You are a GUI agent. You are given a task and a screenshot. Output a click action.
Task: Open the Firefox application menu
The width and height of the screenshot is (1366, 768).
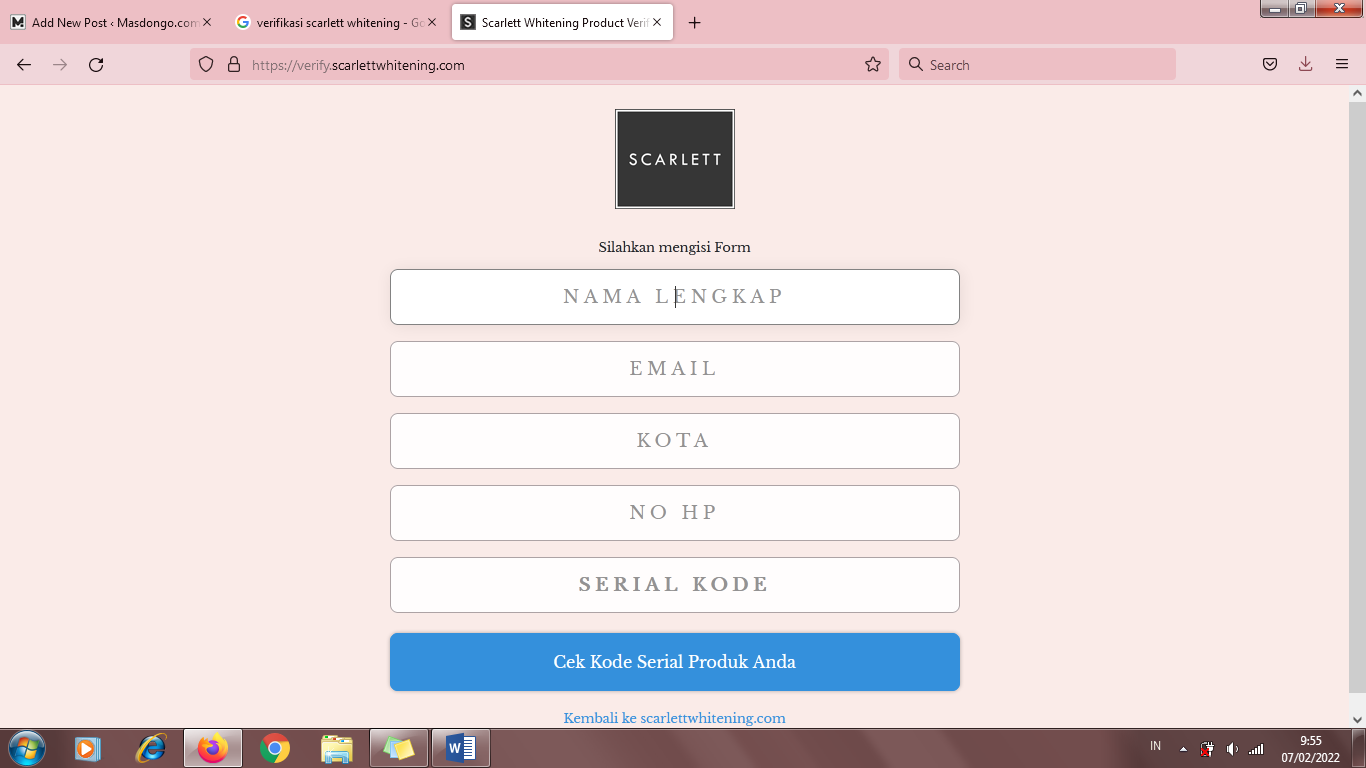(1342, 63)
